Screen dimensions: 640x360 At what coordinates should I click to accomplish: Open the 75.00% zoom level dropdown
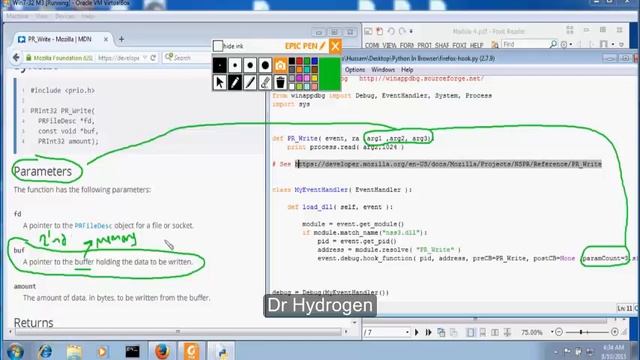pyautogui.click(x=552, y=332)
